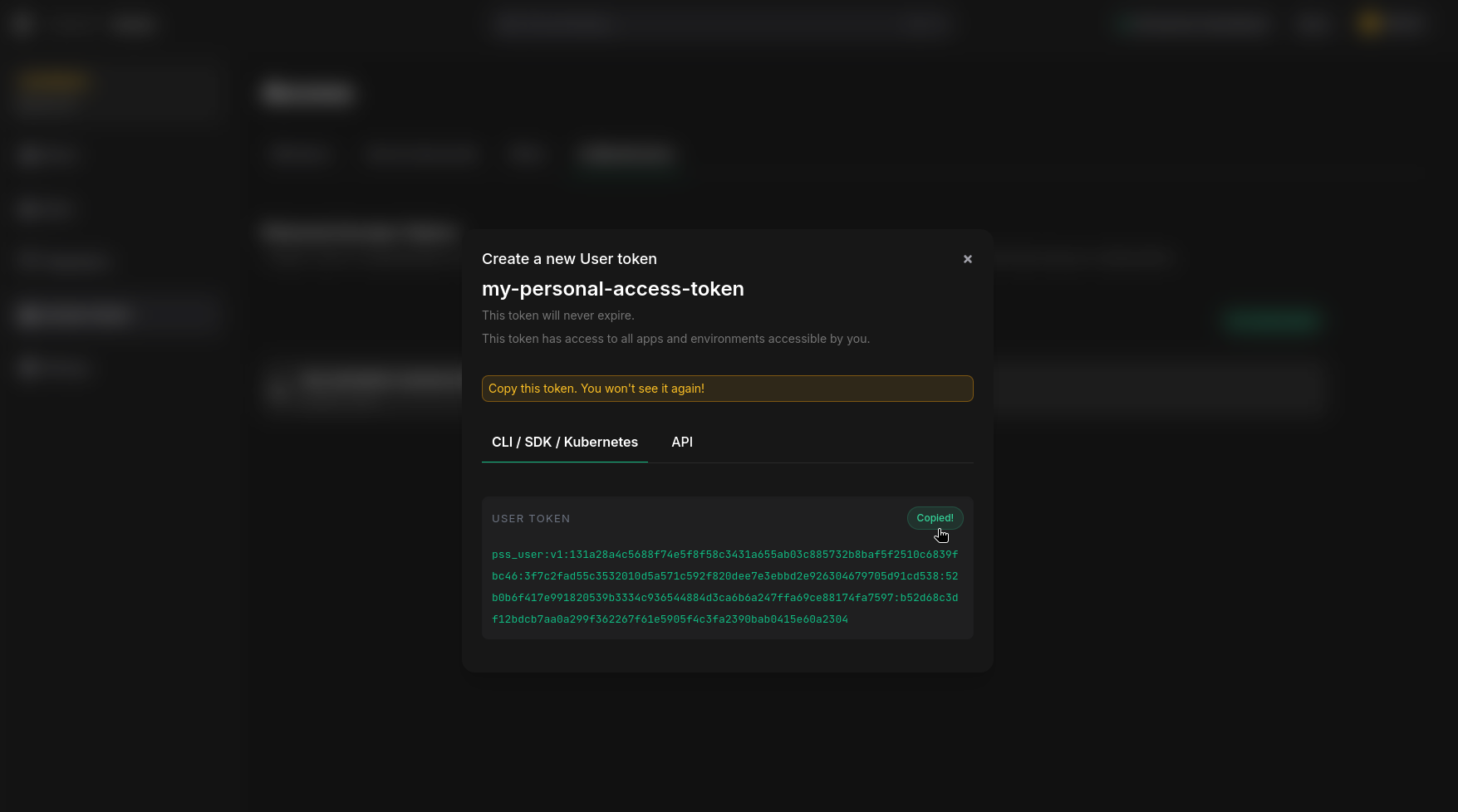1458x812 pixels.
Task: Click the 'Create a new User token' title
Action: pos(569,259)
